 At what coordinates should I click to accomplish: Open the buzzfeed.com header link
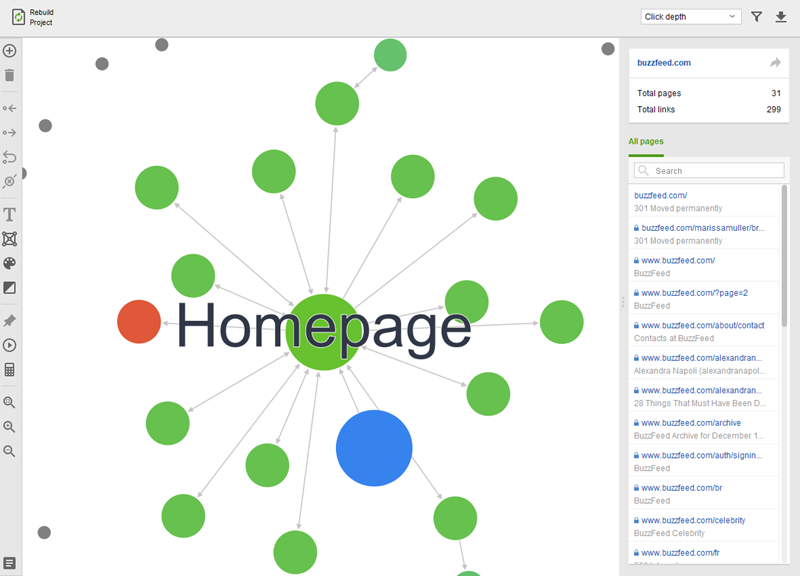pos(664,63)
